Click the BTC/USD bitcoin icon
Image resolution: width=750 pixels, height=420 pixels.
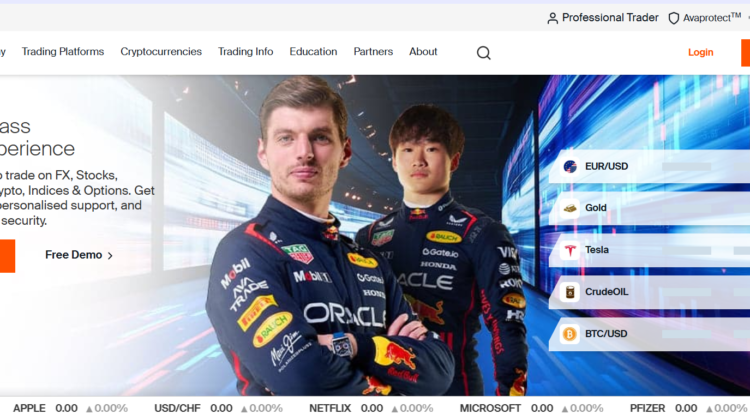(x=570, y=334)
